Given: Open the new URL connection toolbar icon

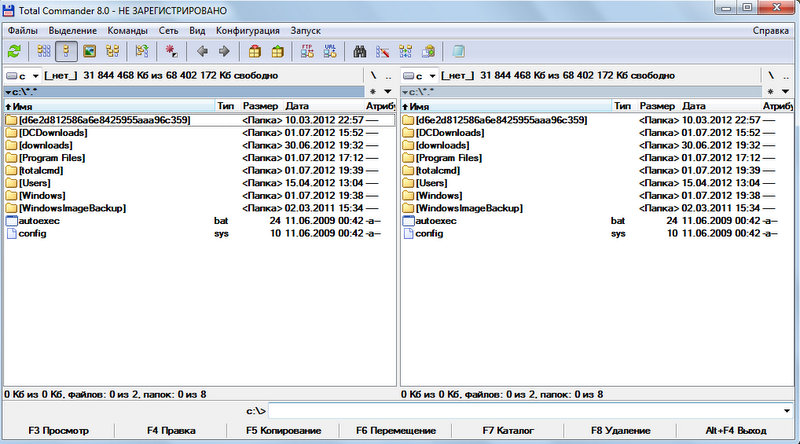Looking at the screenshot, I should tap(330, 51).
